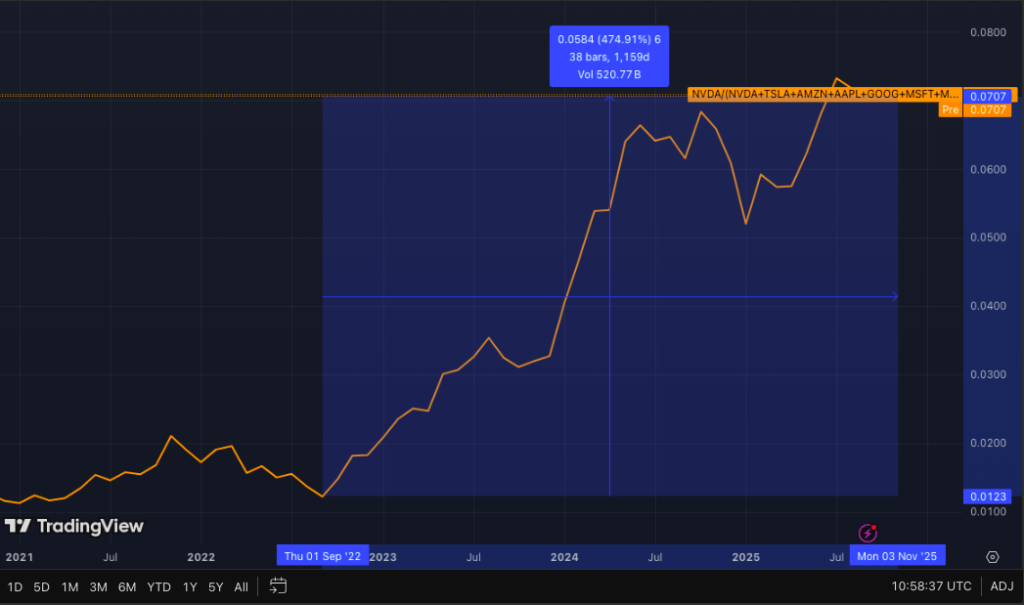
Task: Click the lightning event marker icon
Action: click(869, 532)
